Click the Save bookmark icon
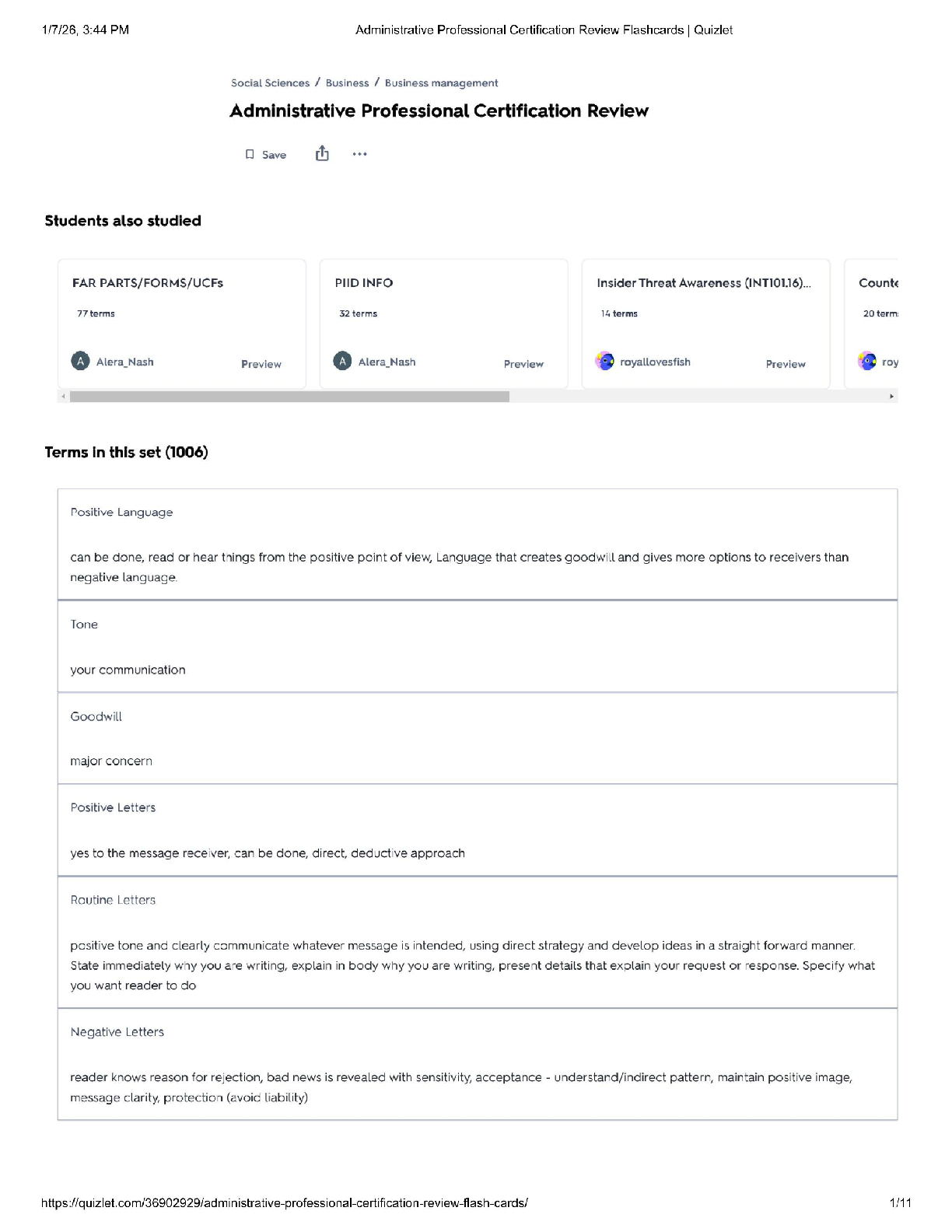 coord(250,155)
